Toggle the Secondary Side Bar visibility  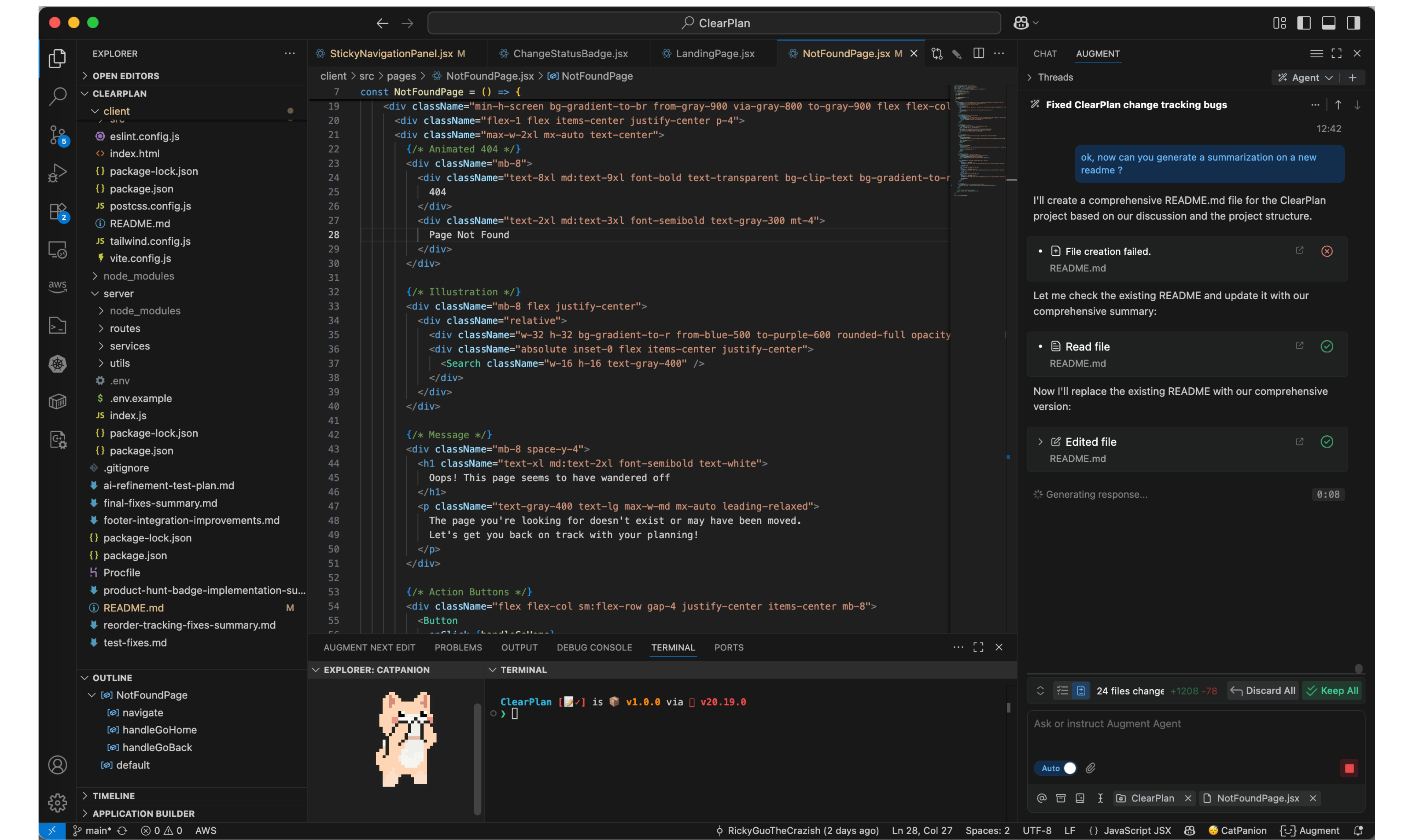click(x=1354, y=23)
